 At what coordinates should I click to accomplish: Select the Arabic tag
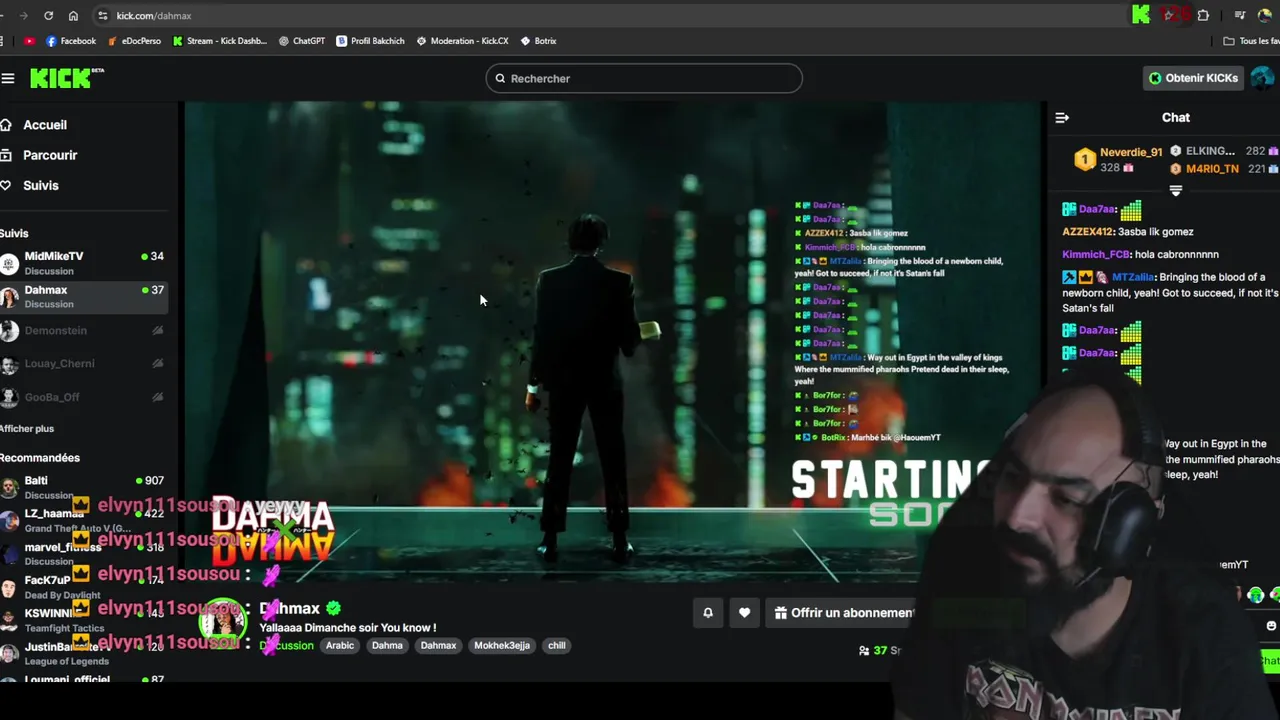pyautogui.click(x=340, y=646)
